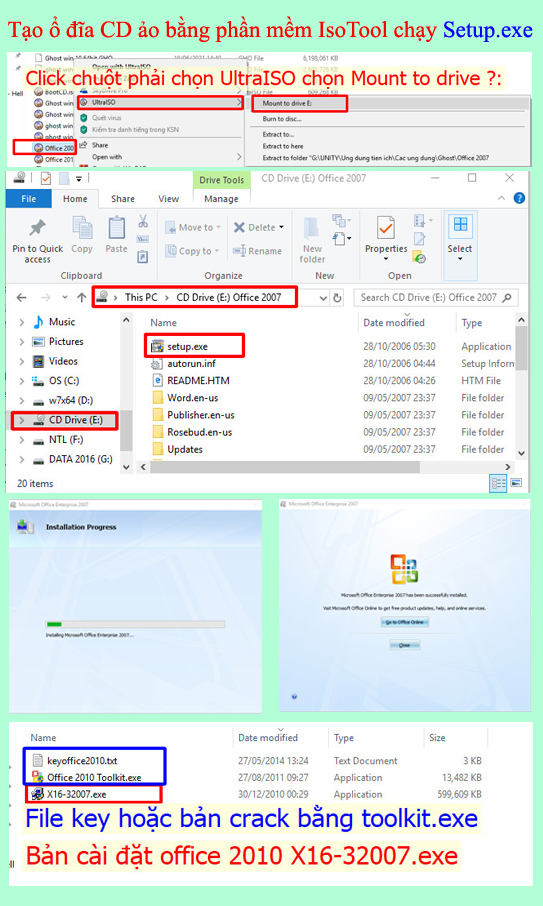Click the Paste clipboard icon
The width and height of the screenshot is (543, 906).
(116, 228)
